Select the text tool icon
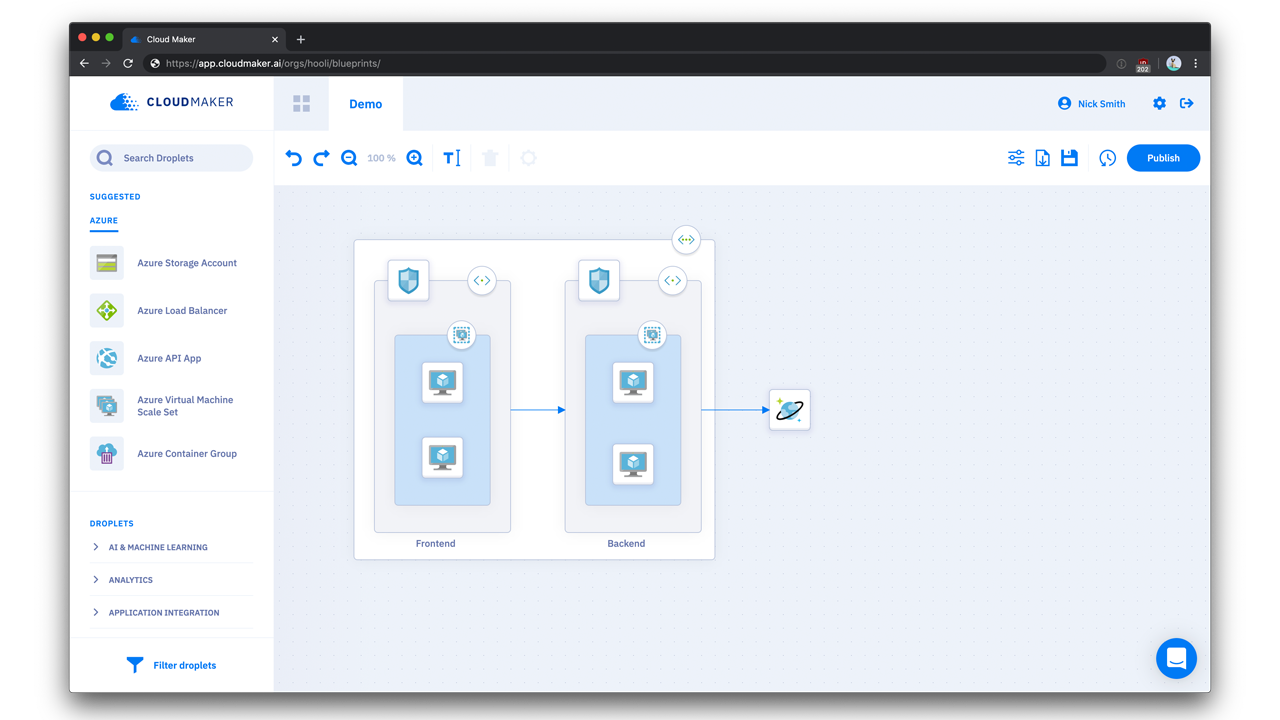Screen dimensions: 1280x720 click(x=452, y=158)
